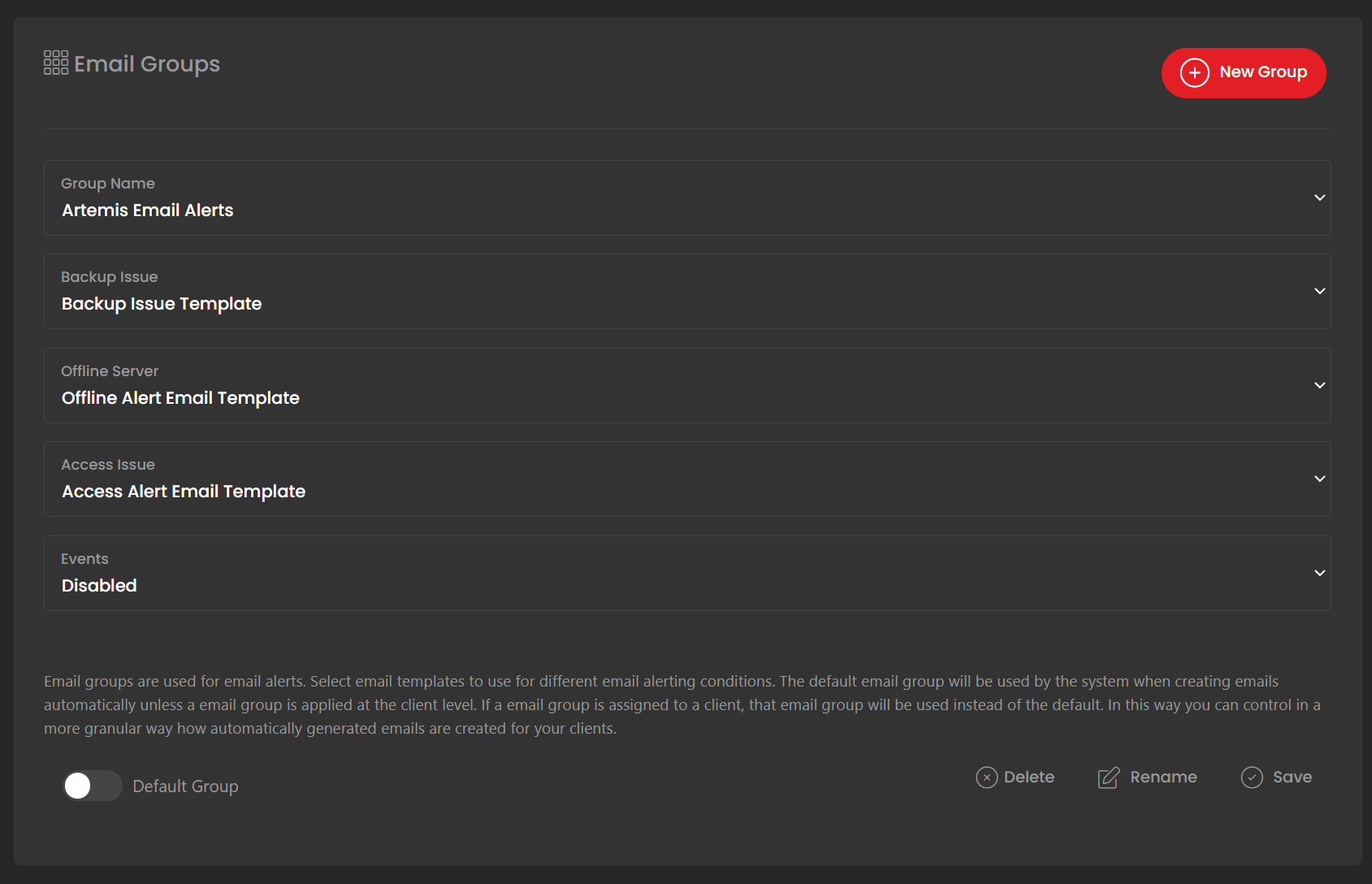
Task: Click the Default Group label text
Action: (x=185, y=786)
